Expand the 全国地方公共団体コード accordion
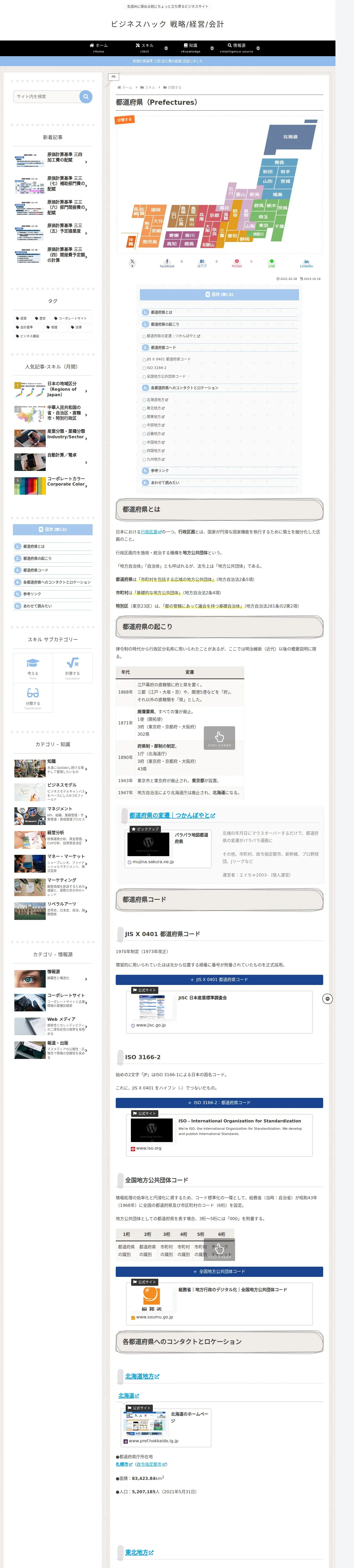This screenshot has height=1568, width=354. click(219, 1272)
